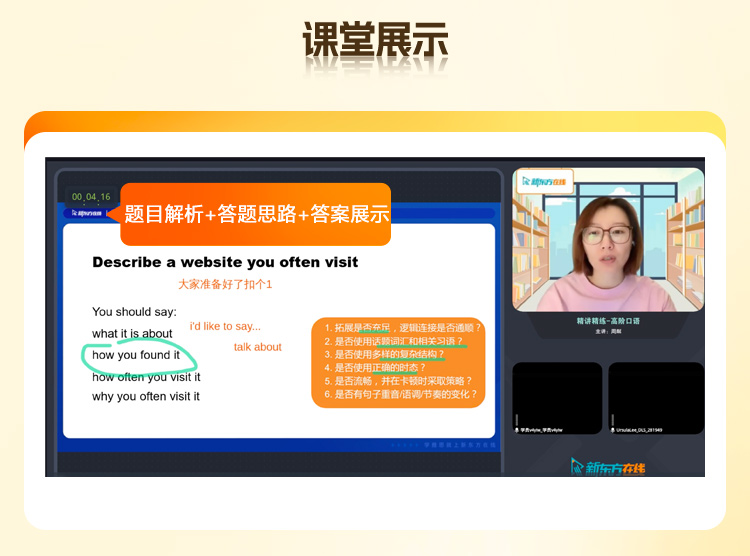Click the orange checklist box of six questions
Viewport: 750px width, 556px height.
click(x=400, y=361)
